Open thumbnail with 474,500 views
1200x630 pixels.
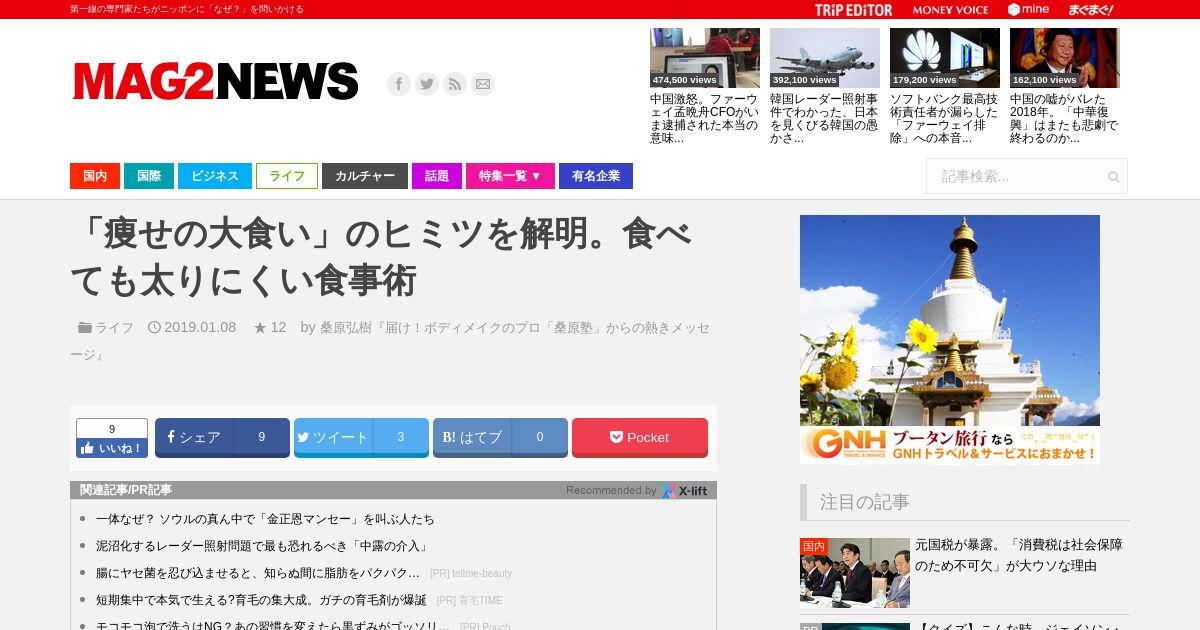[705, 58]
